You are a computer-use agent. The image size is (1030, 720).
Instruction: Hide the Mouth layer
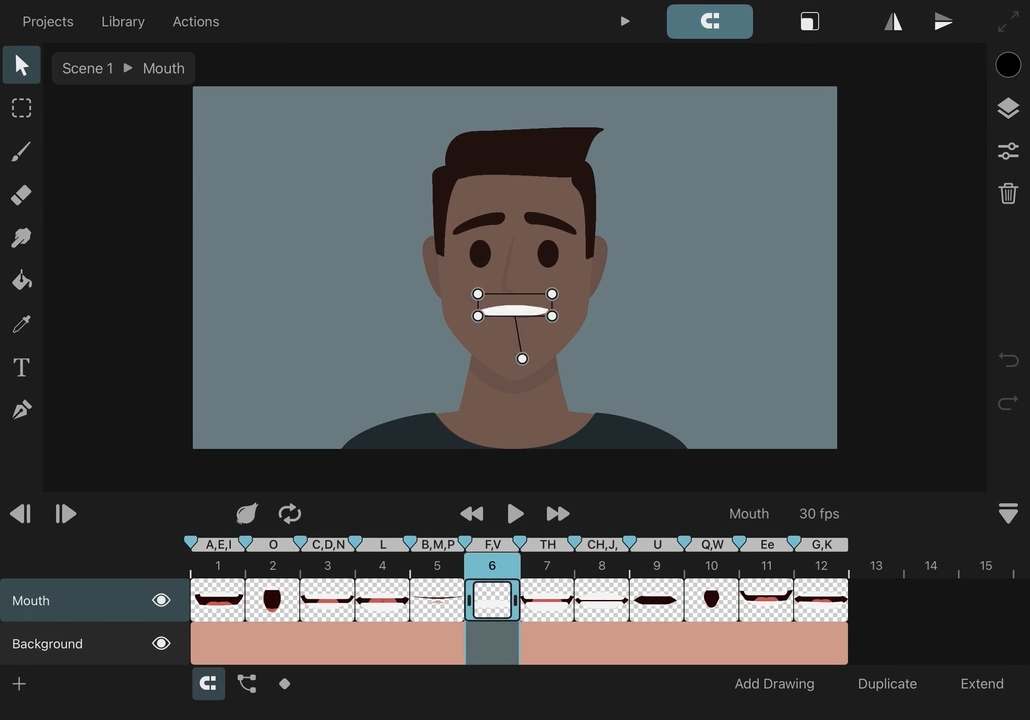pos(161,600)
